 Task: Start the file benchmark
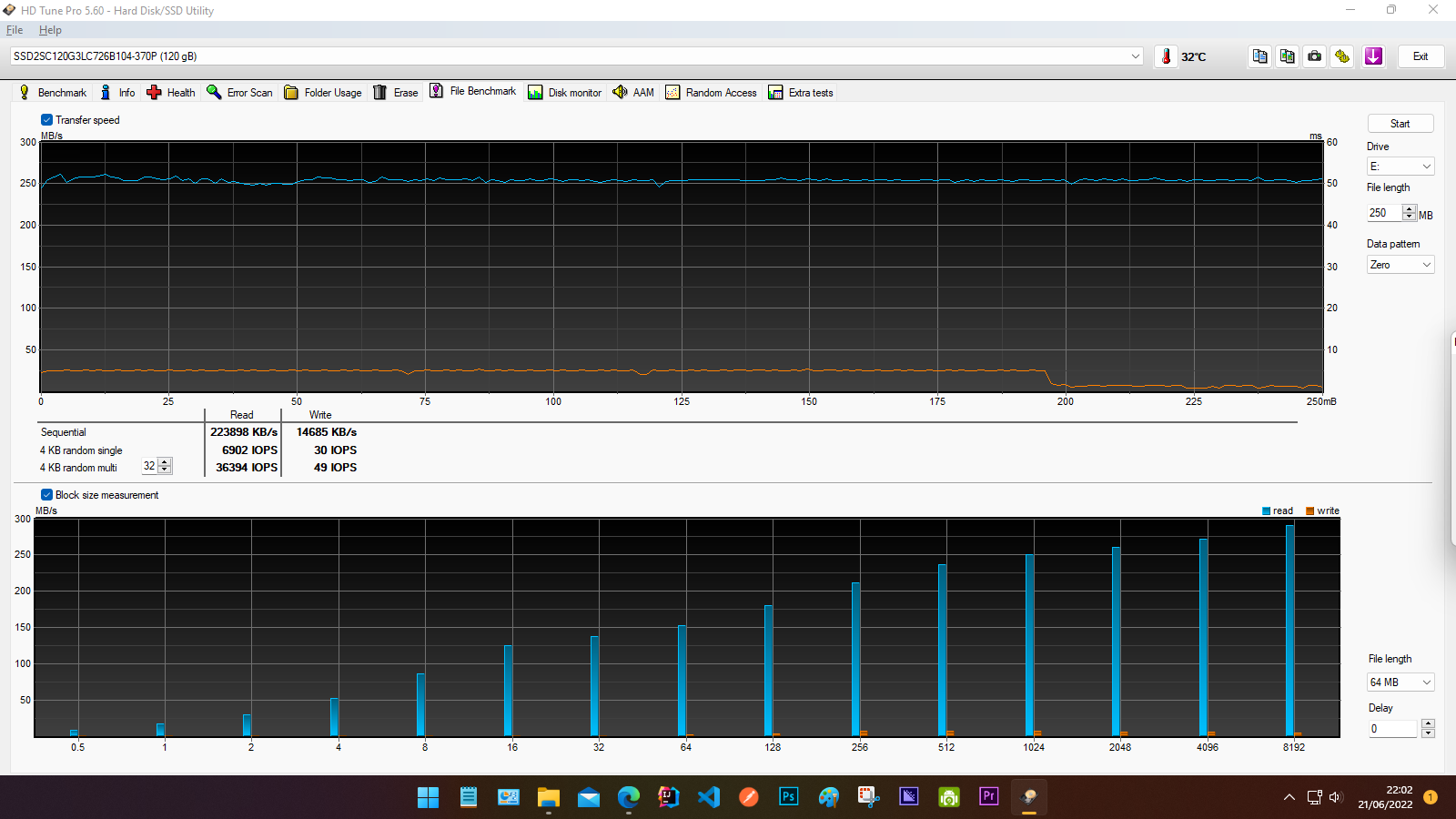pos(1400,124)
